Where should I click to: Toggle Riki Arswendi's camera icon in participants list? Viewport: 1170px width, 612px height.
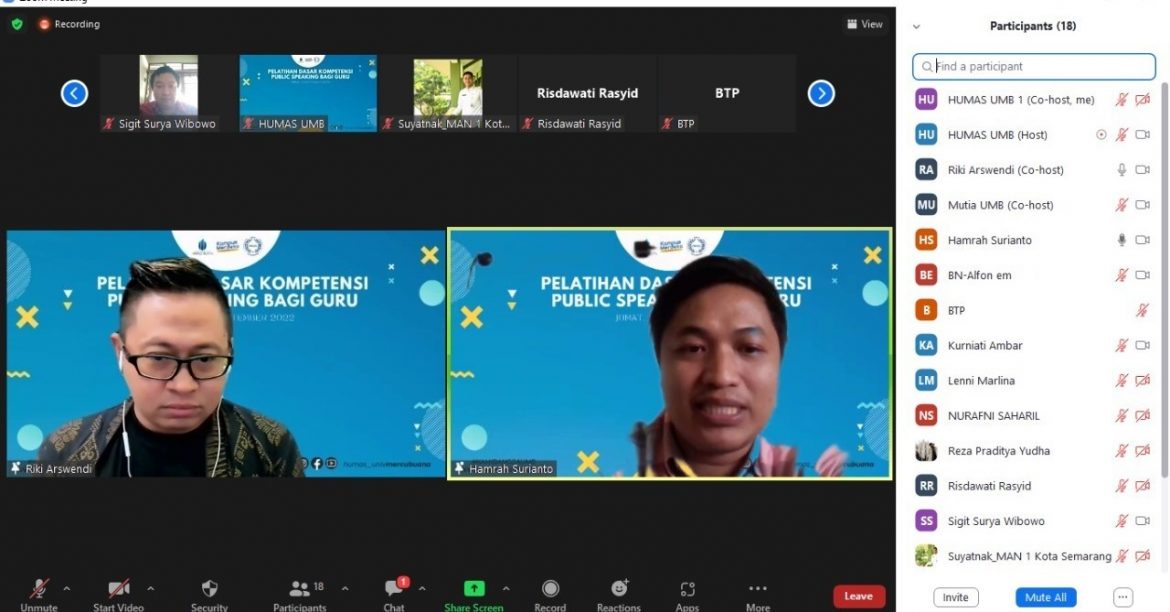[1142, 169]
